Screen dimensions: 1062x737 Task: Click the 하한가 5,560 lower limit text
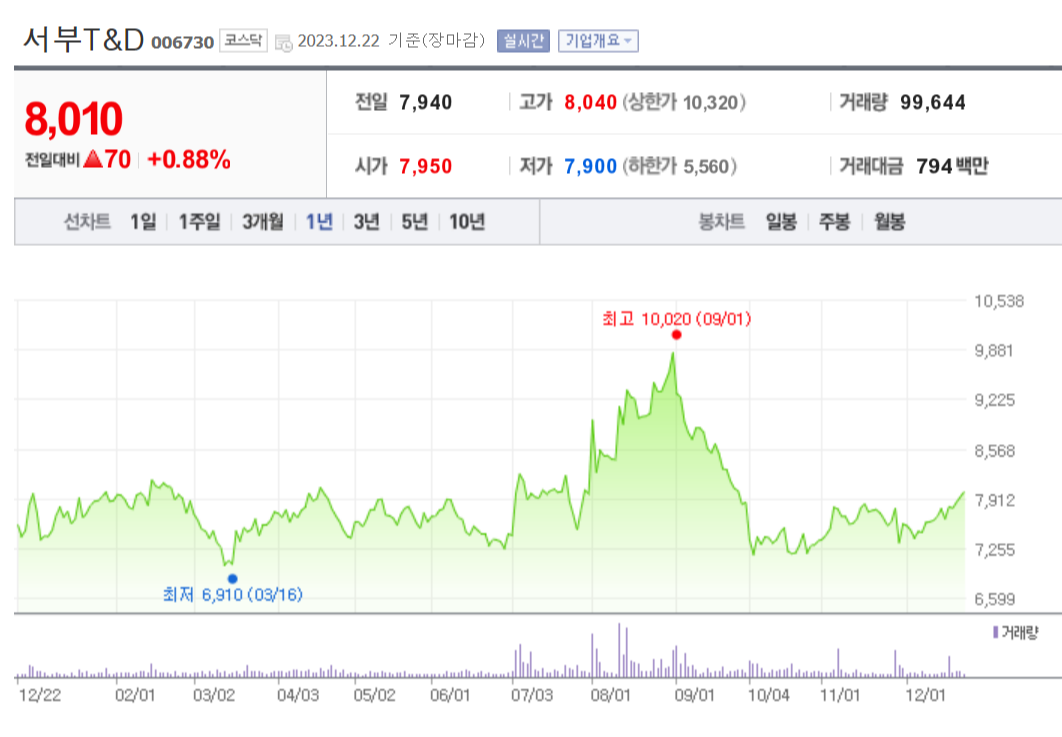[x=679, y=166]
